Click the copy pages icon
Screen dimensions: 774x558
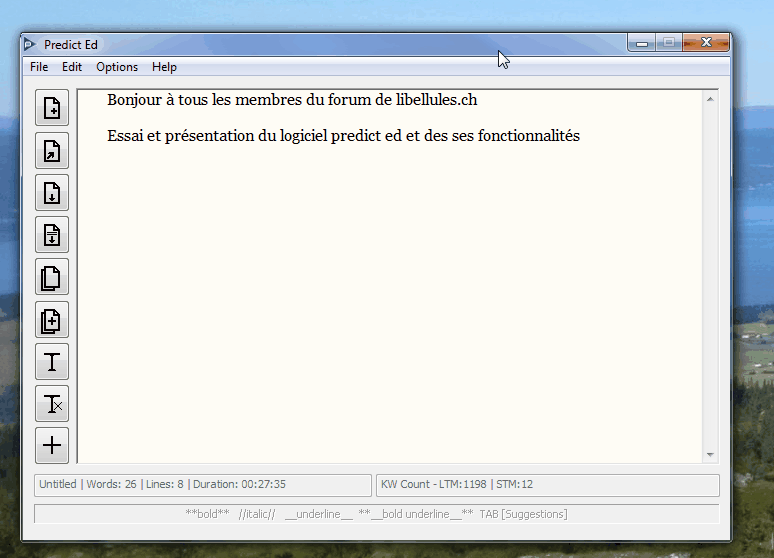tap(52, 277)
